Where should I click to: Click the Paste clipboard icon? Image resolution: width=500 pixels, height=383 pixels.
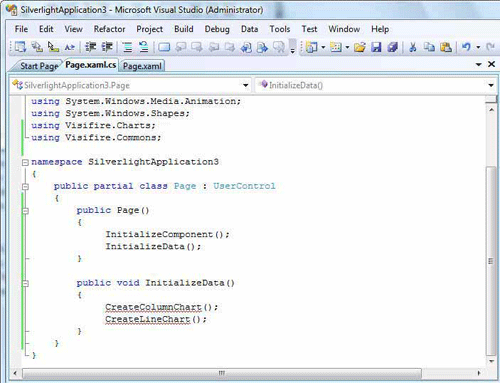pos(446,47)
